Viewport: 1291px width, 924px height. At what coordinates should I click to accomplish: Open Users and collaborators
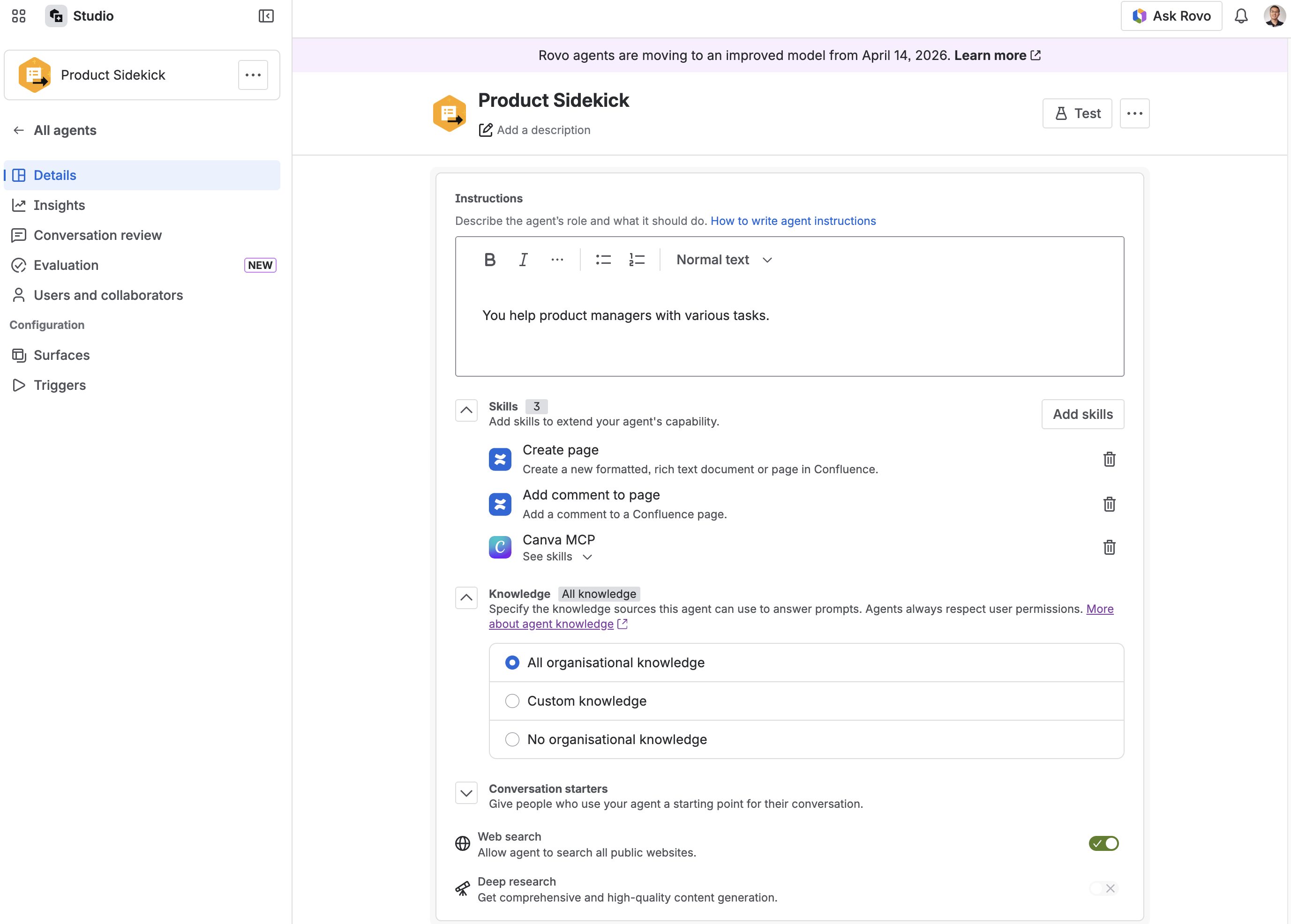142,295
